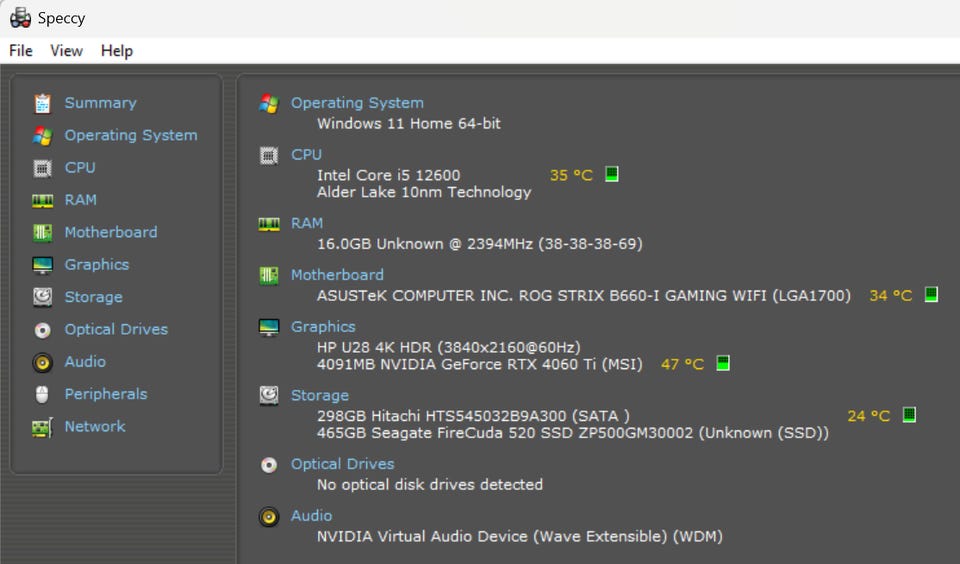Image resolution: width=960 pixels, height=564 pixels.
Task: Click Storage heading link in summary
Action: 320,396
